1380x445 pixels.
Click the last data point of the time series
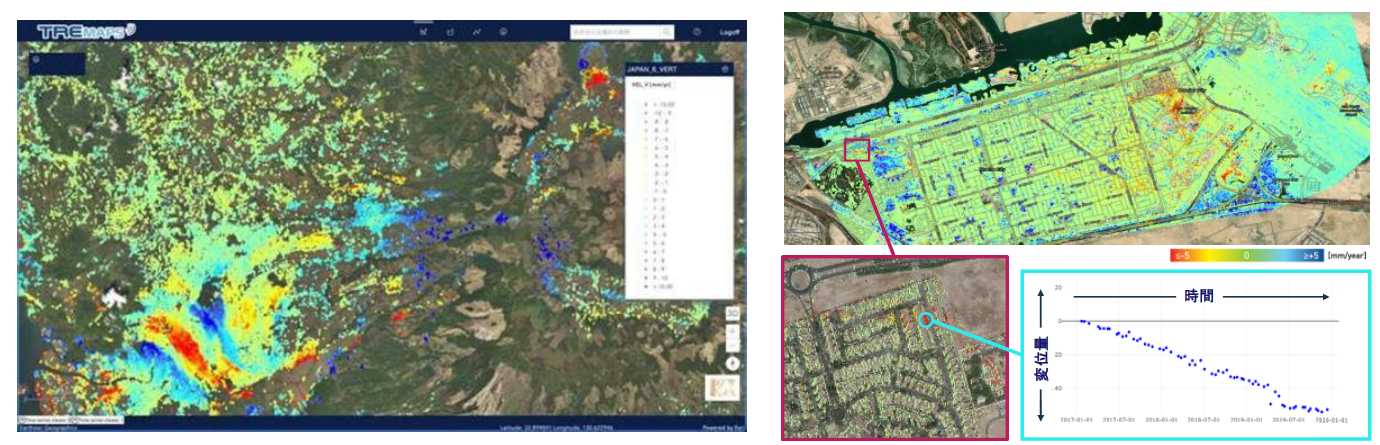(1327, 410)
